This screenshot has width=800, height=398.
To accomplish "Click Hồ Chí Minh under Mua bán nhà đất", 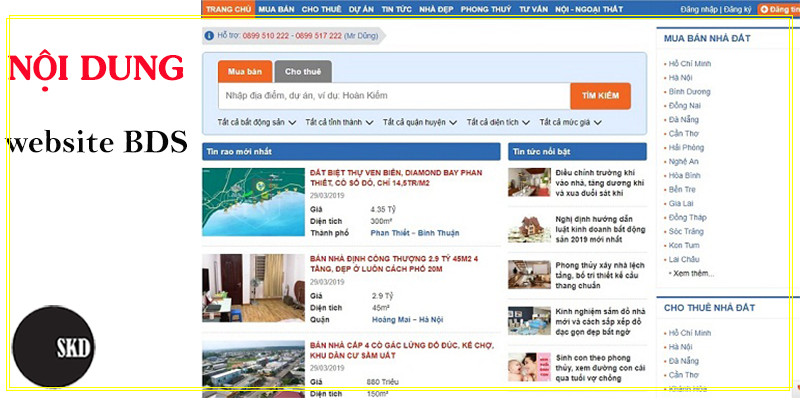I will (690, 64).
